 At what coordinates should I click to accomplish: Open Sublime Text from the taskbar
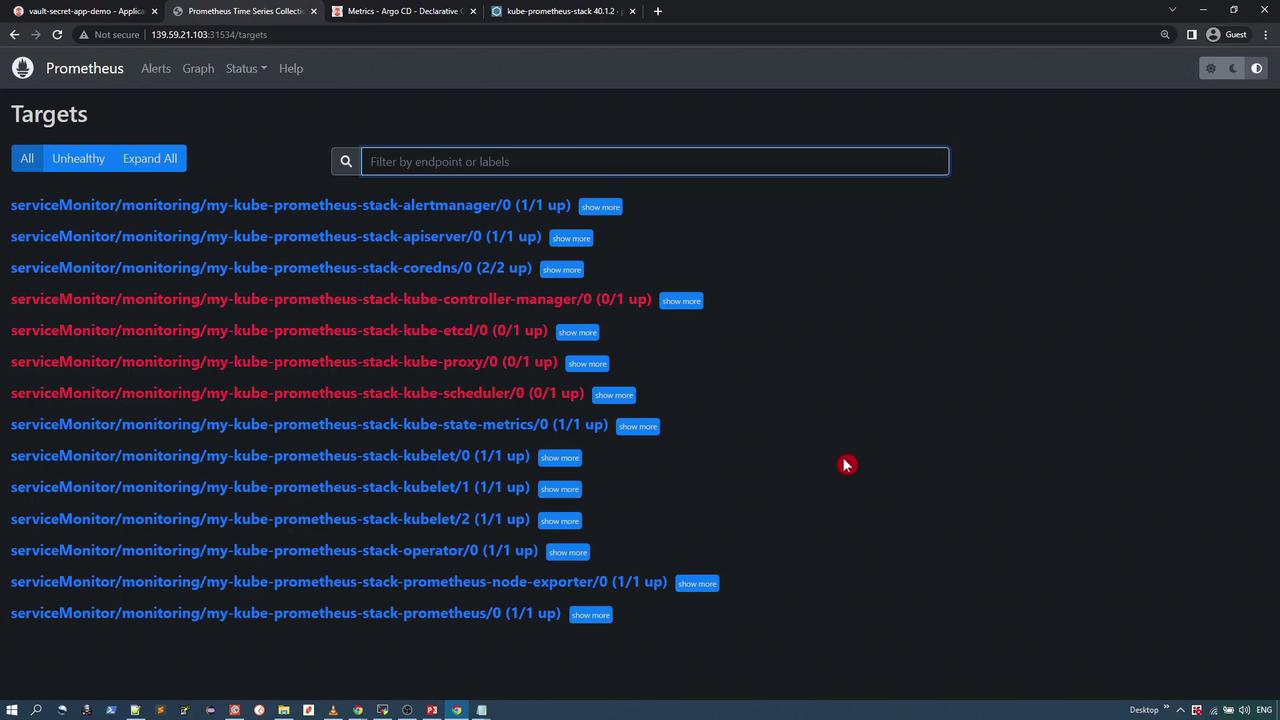[x=160, y=710]
